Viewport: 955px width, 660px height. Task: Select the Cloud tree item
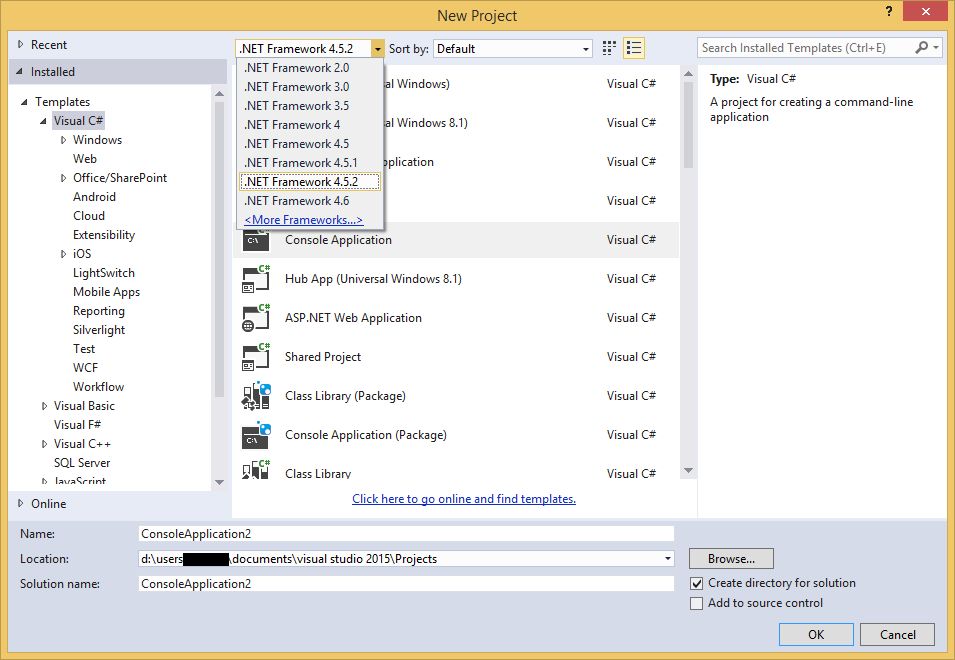[89, 216]
